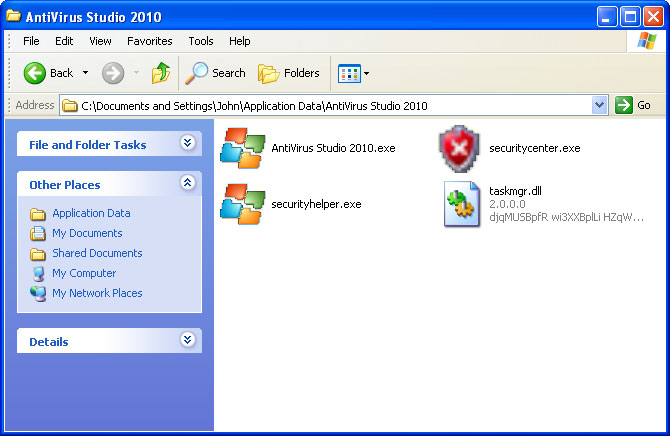Image resolution: width=670 pixels, height=436 pixels.
Task: Click the djqMUSBpfR description text
Action: click(x=566, y=217)
